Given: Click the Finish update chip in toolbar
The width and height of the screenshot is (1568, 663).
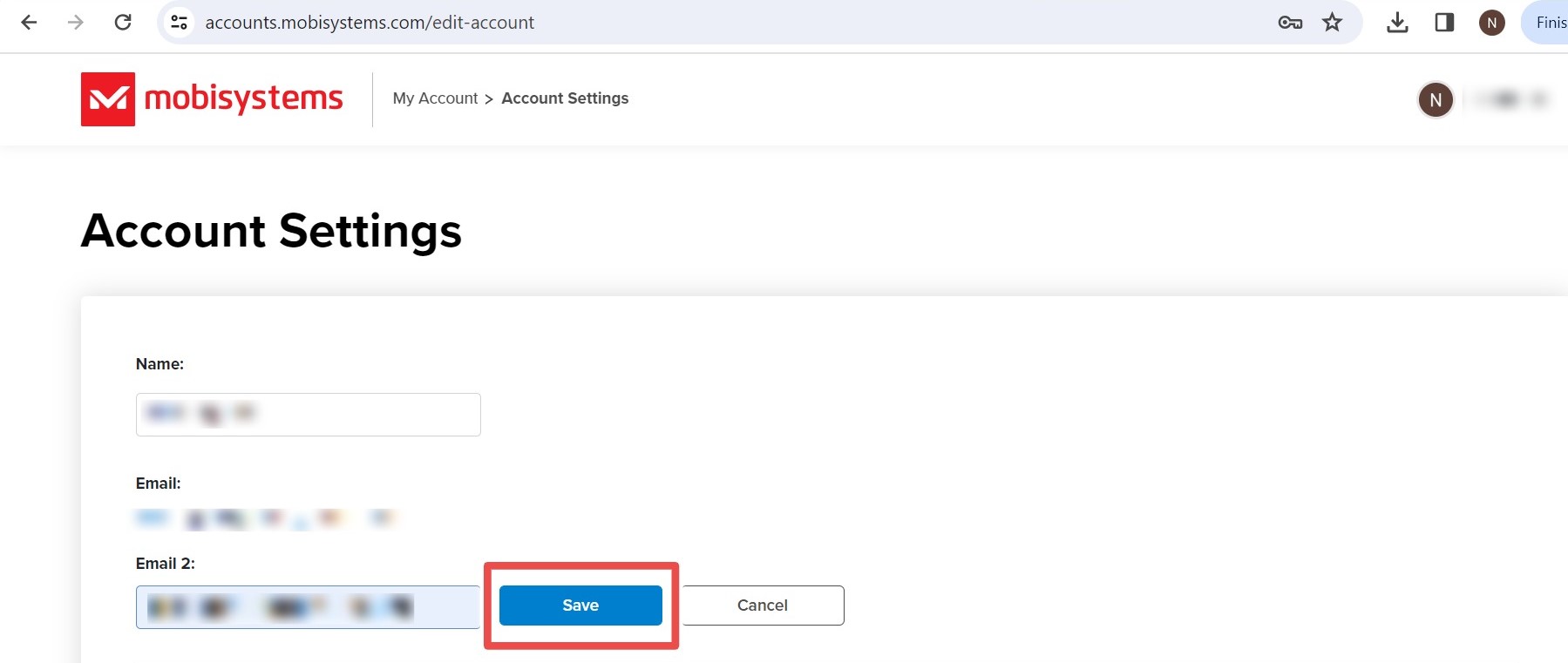Looking at the screenshot, I should [x=1545, y=23].
